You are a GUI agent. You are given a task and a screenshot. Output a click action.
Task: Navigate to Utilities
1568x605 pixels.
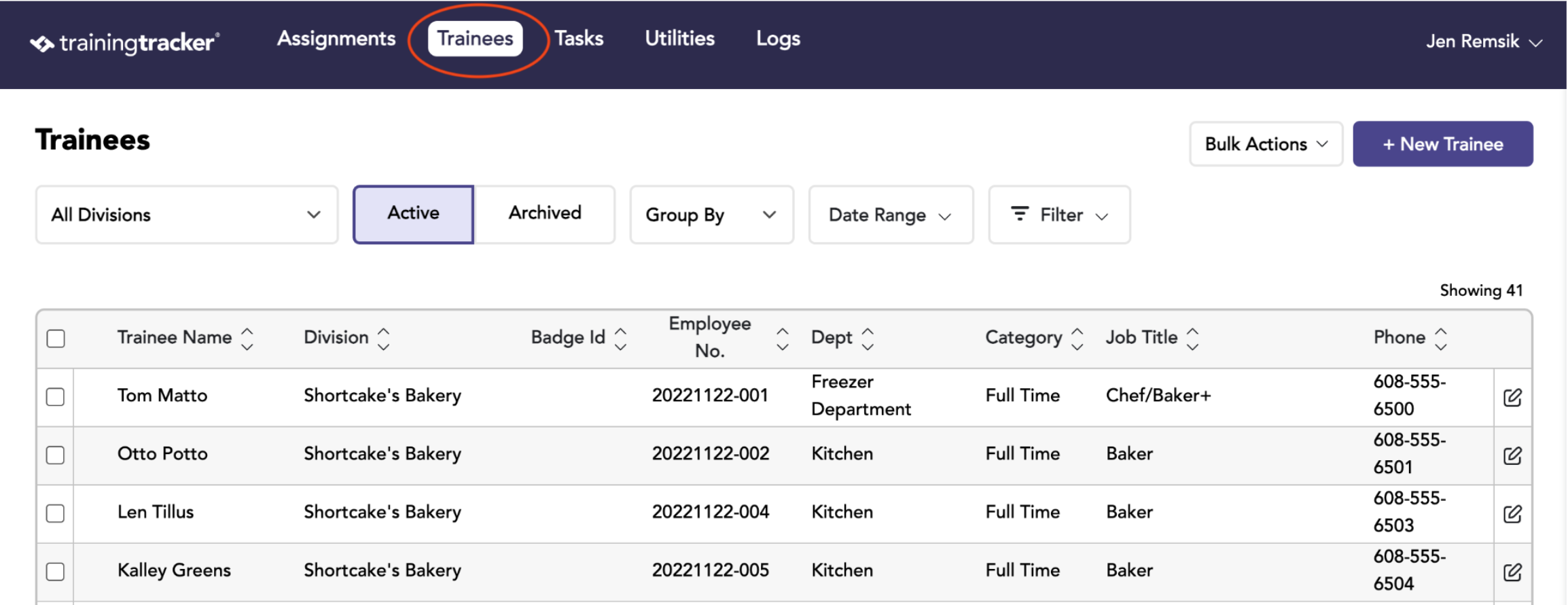click(679, 39)
